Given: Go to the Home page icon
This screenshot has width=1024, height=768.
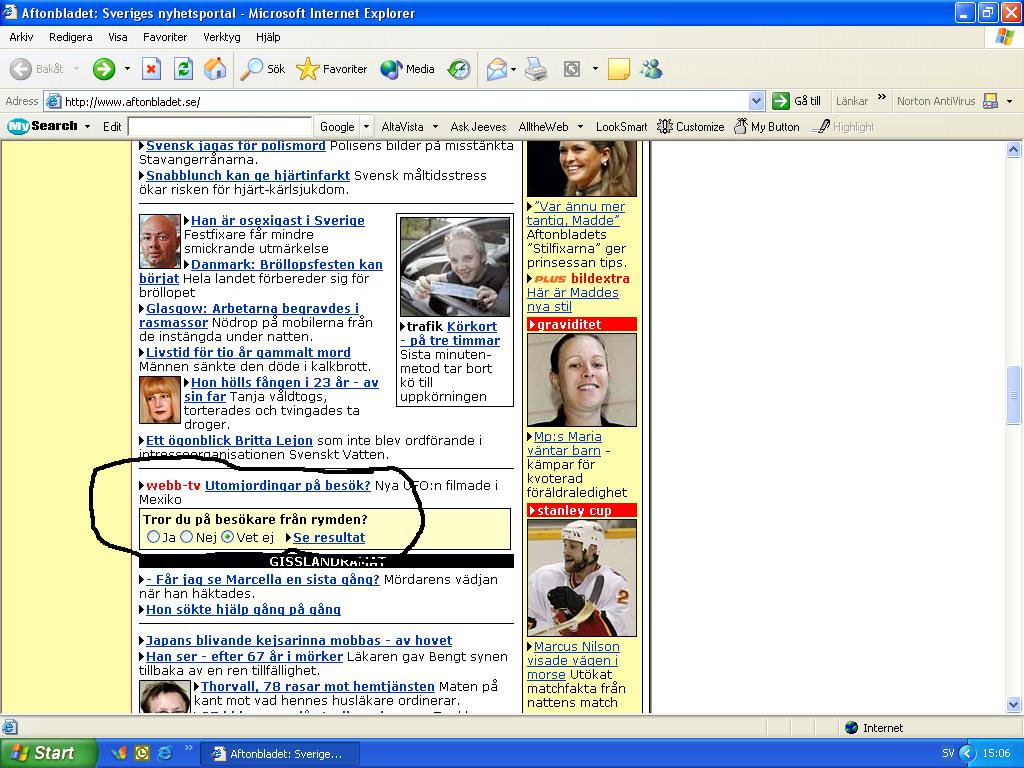Looking at the screenshot, I should click(x=215, y=69).
